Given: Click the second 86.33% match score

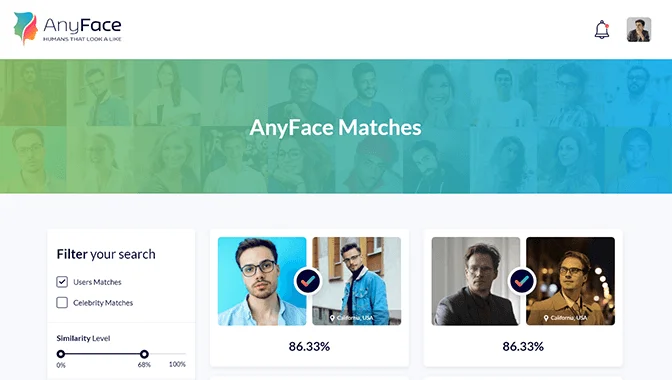Looking at the screenshot, I should (x=523, y=346).
